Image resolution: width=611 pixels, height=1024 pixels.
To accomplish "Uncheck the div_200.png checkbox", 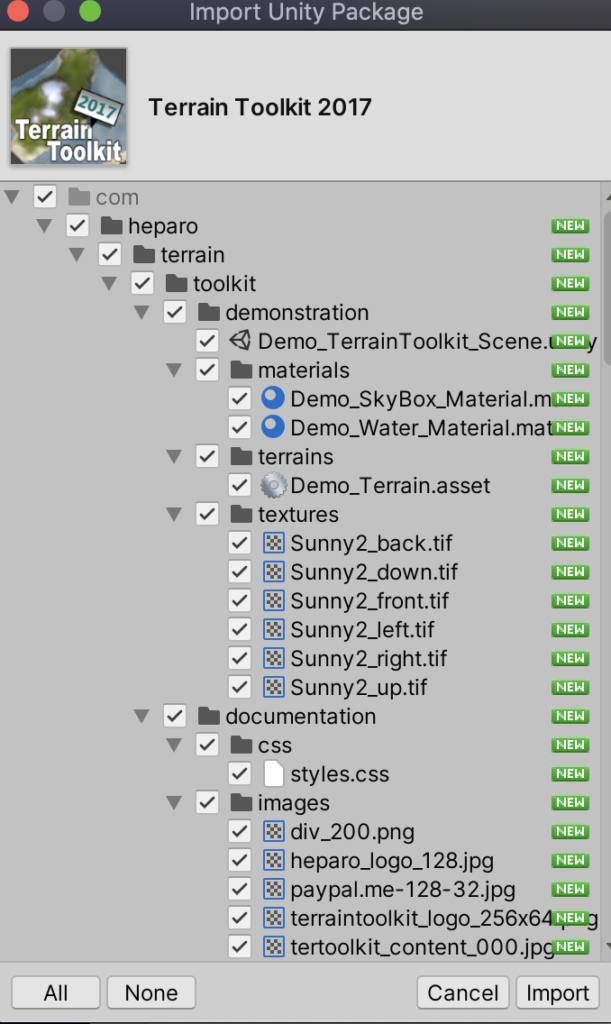I will click(x=239, y=832).
